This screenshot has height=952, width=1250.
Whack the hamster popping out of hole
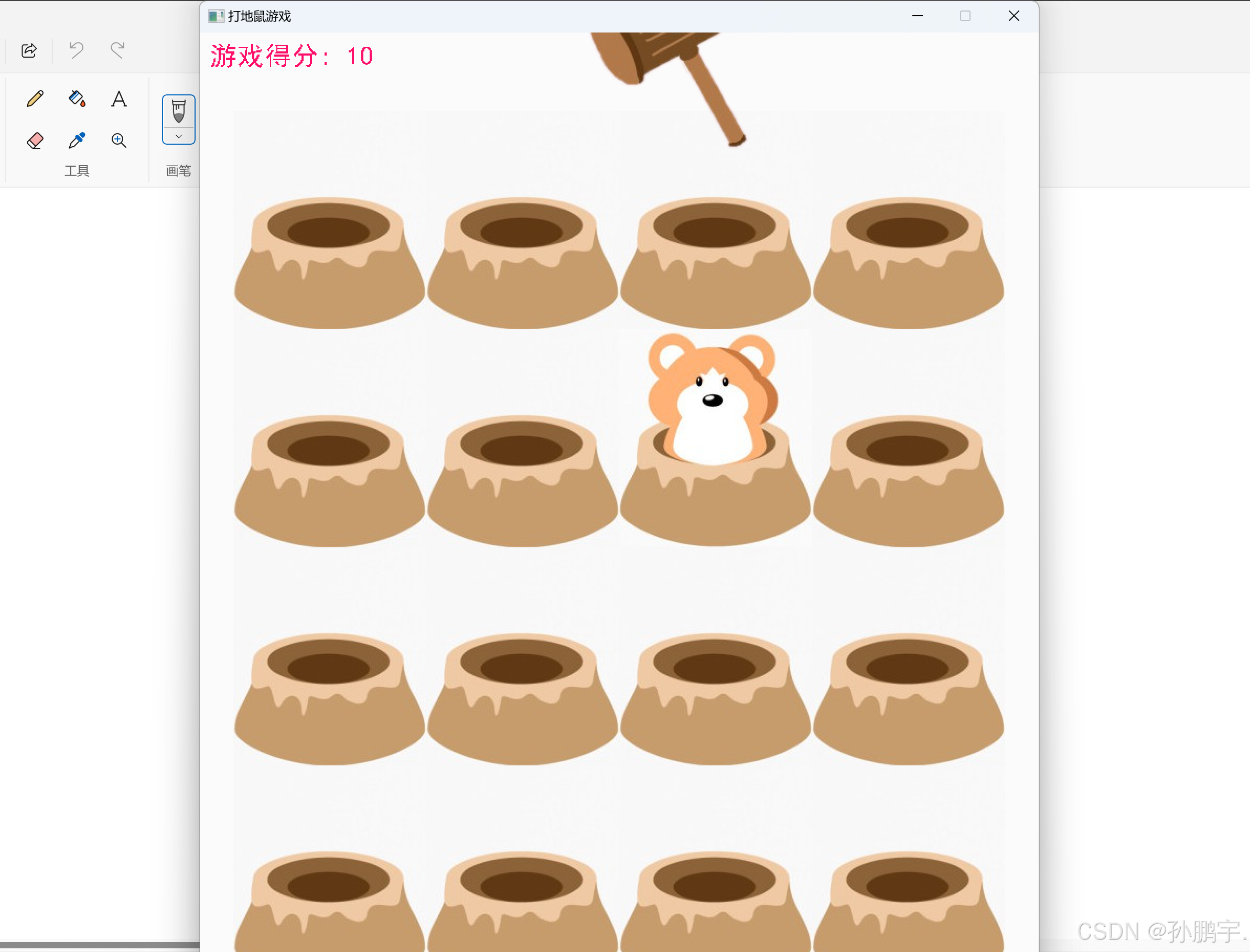(x=713, y=399)
